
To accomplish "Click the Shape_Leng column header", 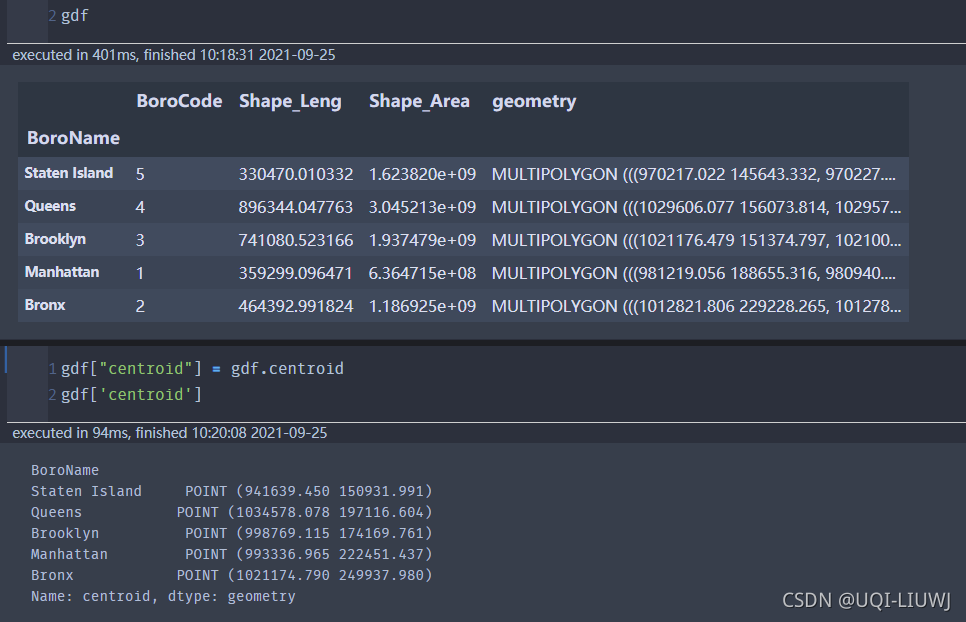I will coord(290,101).
